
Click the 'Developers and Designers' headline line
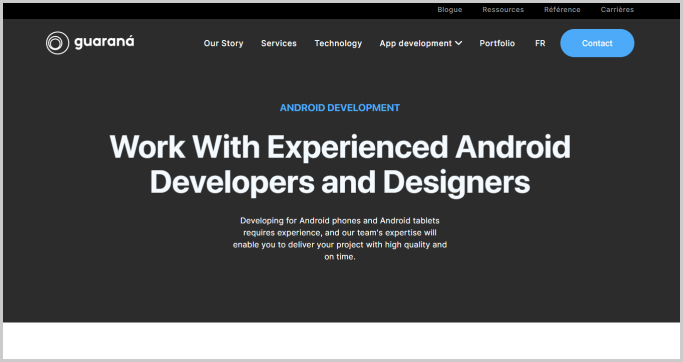coord(340,182)
